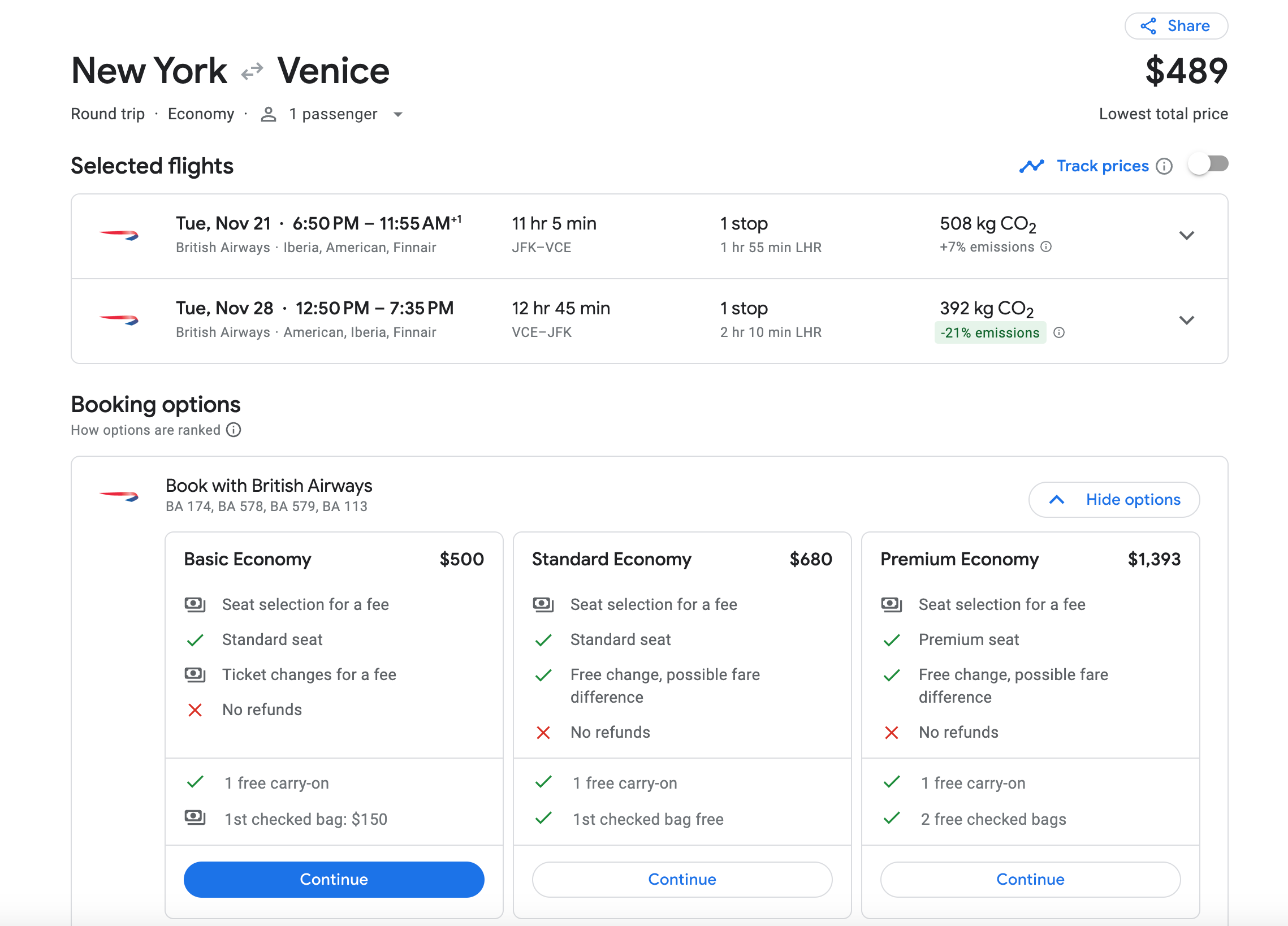Click Basic Economy free carry-on checkmark
The image size is (1288, 926).
coord(195,782)
